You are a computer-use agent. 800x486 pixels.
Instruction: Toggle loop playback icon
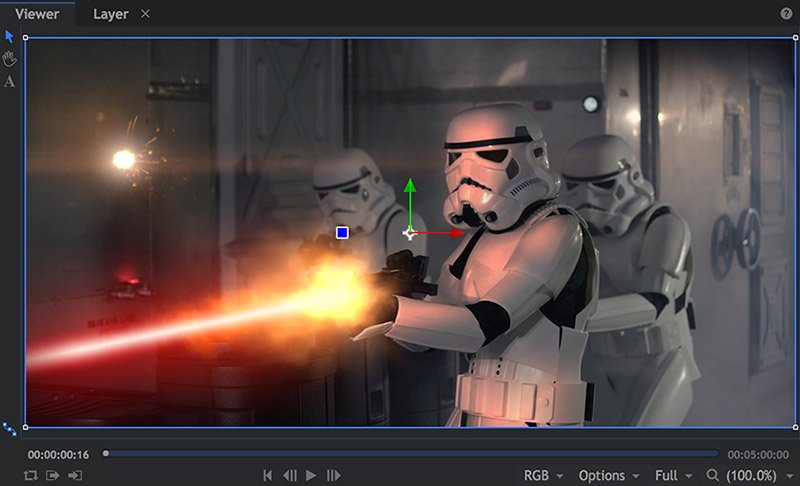[x=31, y=475]
